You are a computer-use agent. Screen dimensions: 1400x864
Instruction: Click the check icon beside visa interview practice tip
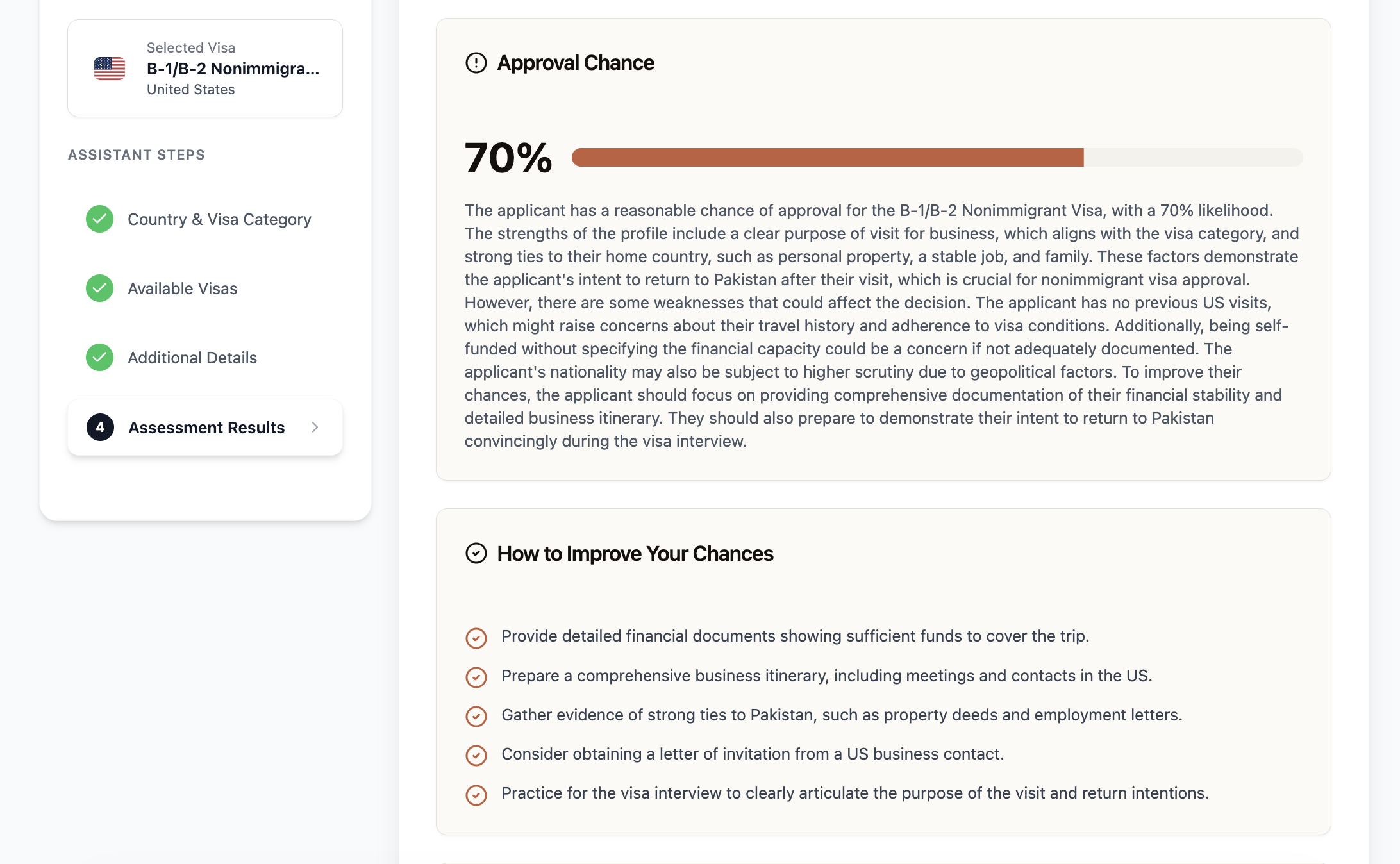pos(476,795)
